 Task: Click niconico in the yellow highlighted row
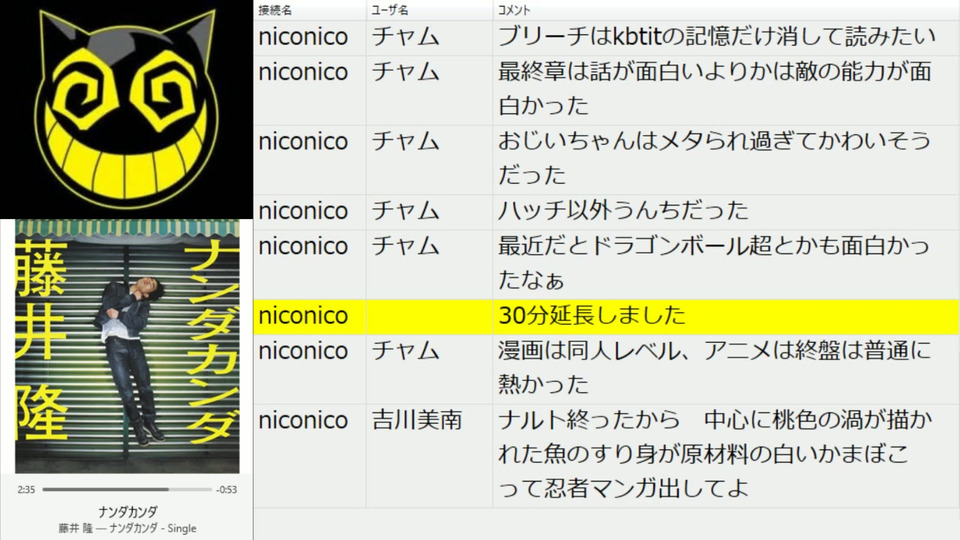[303, 317]
